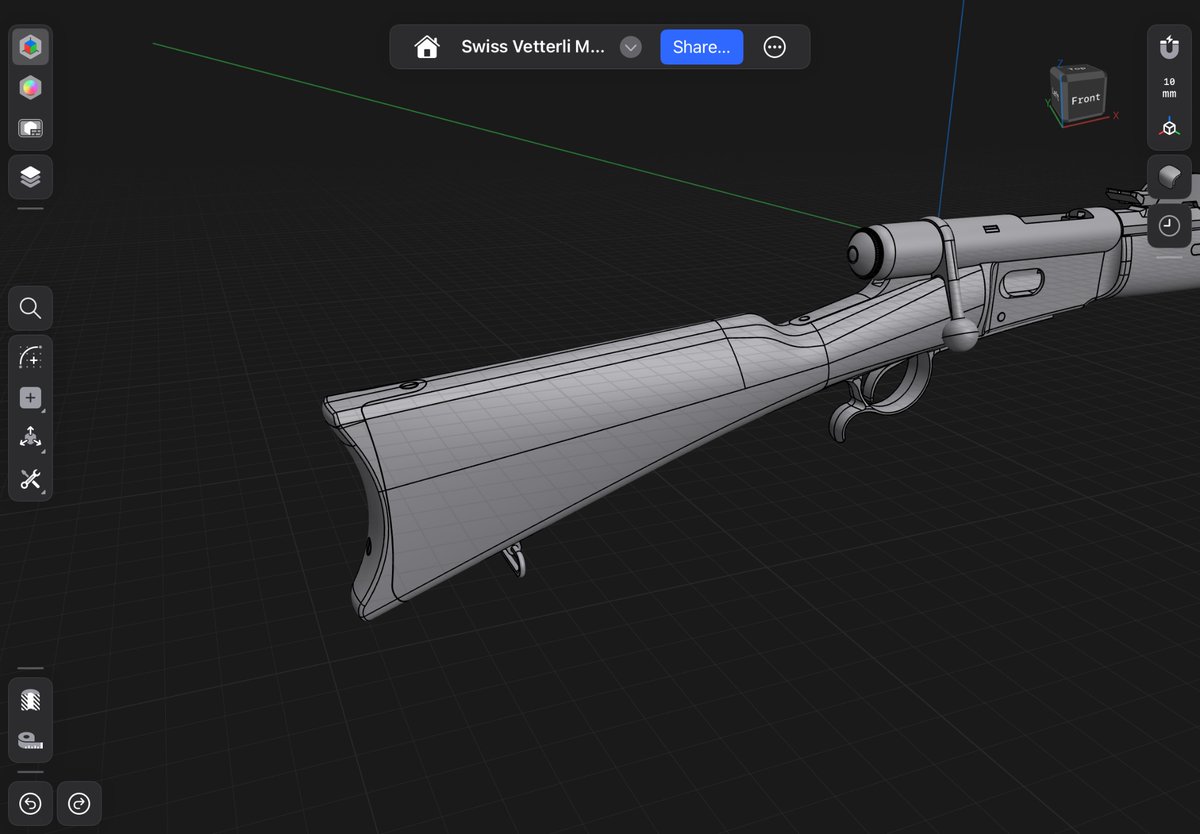This screenshot has width=1200, height=834.
Task: Select the Transform move tool
Action: [x=30, y=437]
